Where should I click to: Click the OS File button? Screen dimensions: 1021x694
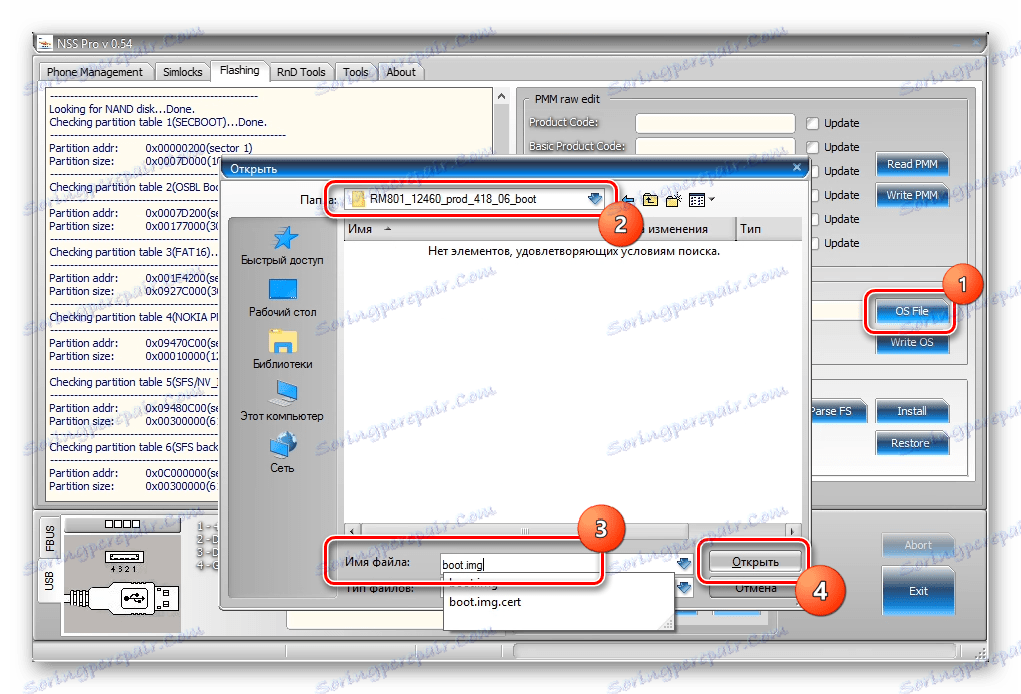912,311
